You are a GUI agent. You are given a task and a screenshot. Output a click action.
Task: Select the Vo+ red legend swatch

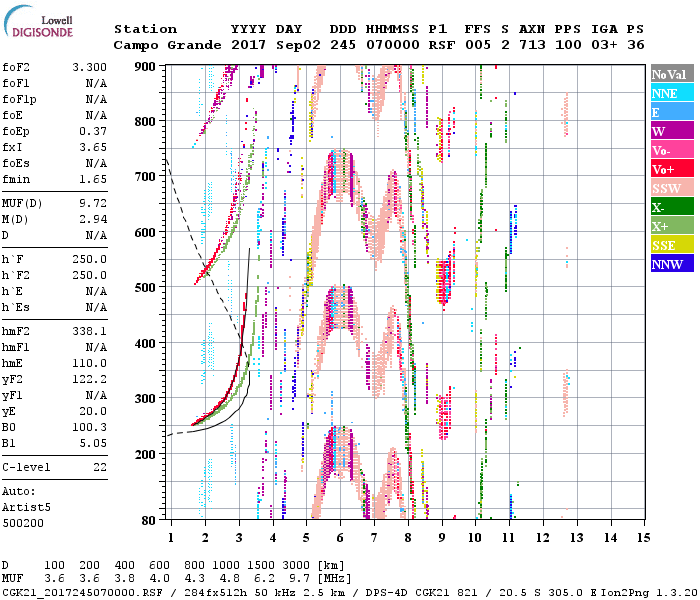click(x=672, y=169)
